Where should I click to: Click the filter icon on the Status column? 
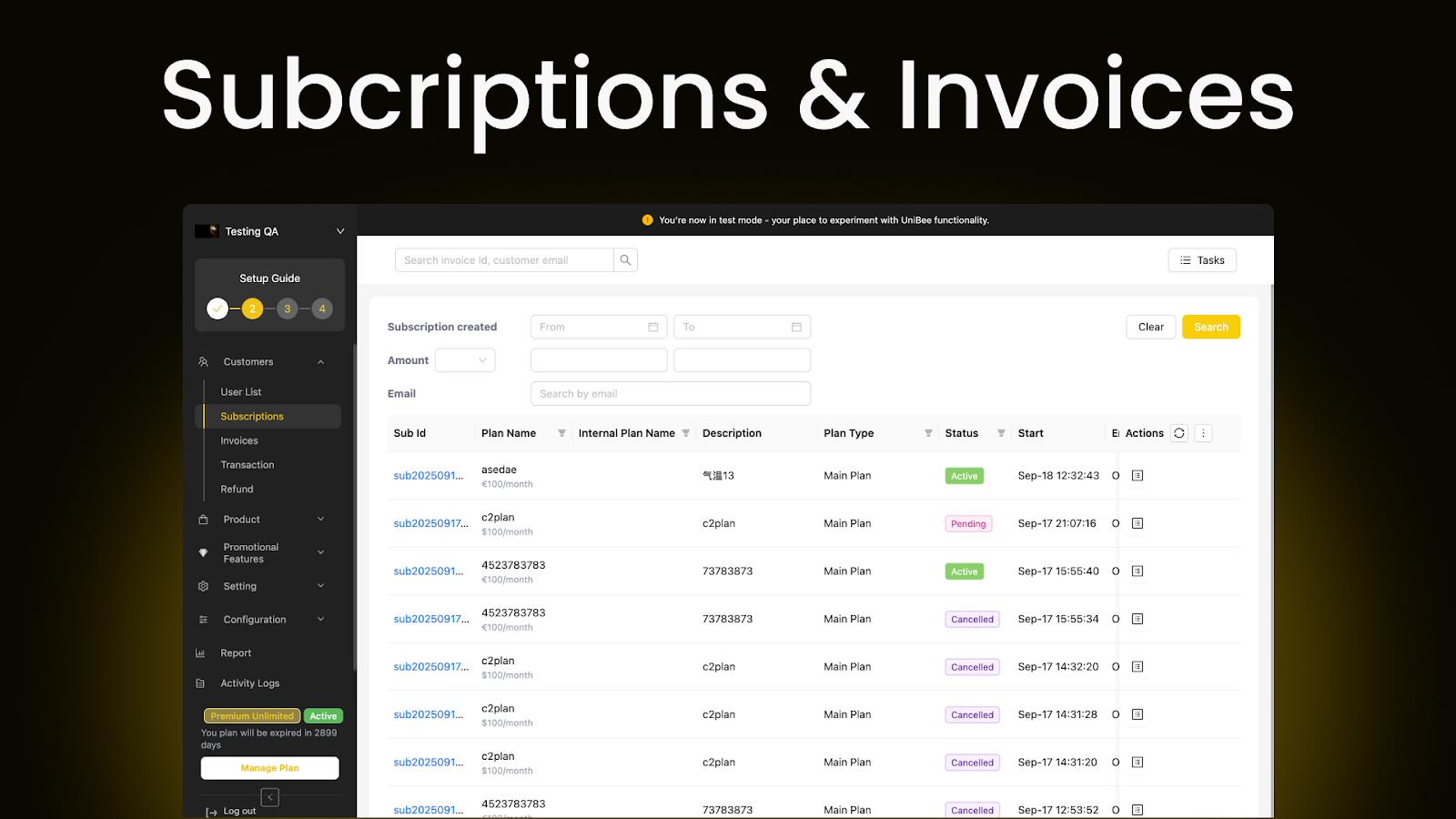pos(1001,433)
